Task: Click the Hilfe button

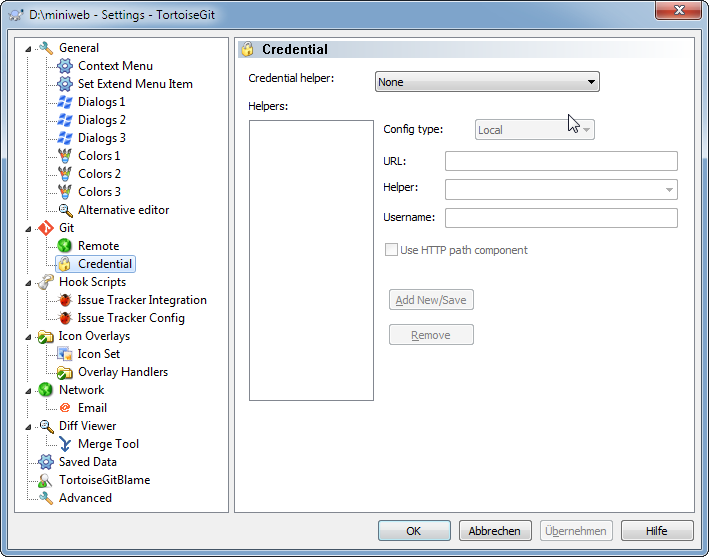Action: tap(657, 530)
